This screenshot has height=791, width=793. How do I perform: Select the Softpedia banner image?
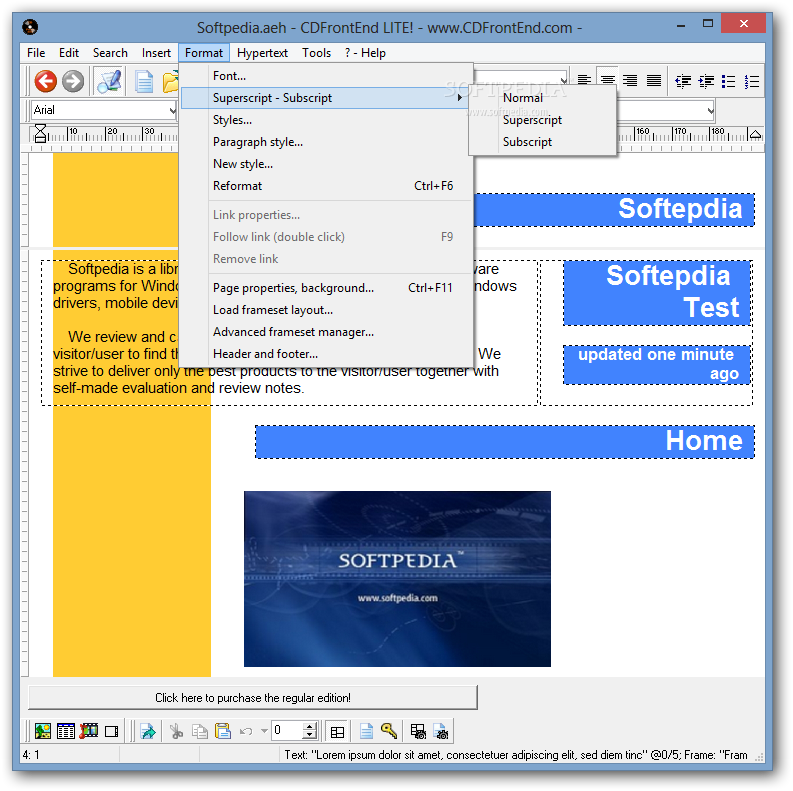tap(398, 579)
